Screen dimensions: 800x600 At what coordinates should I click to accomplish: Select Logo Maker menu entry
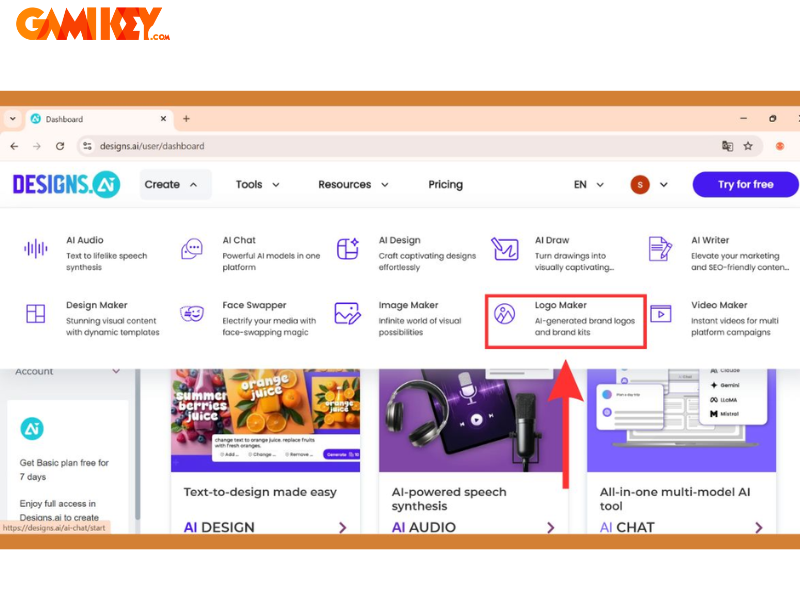565,321
